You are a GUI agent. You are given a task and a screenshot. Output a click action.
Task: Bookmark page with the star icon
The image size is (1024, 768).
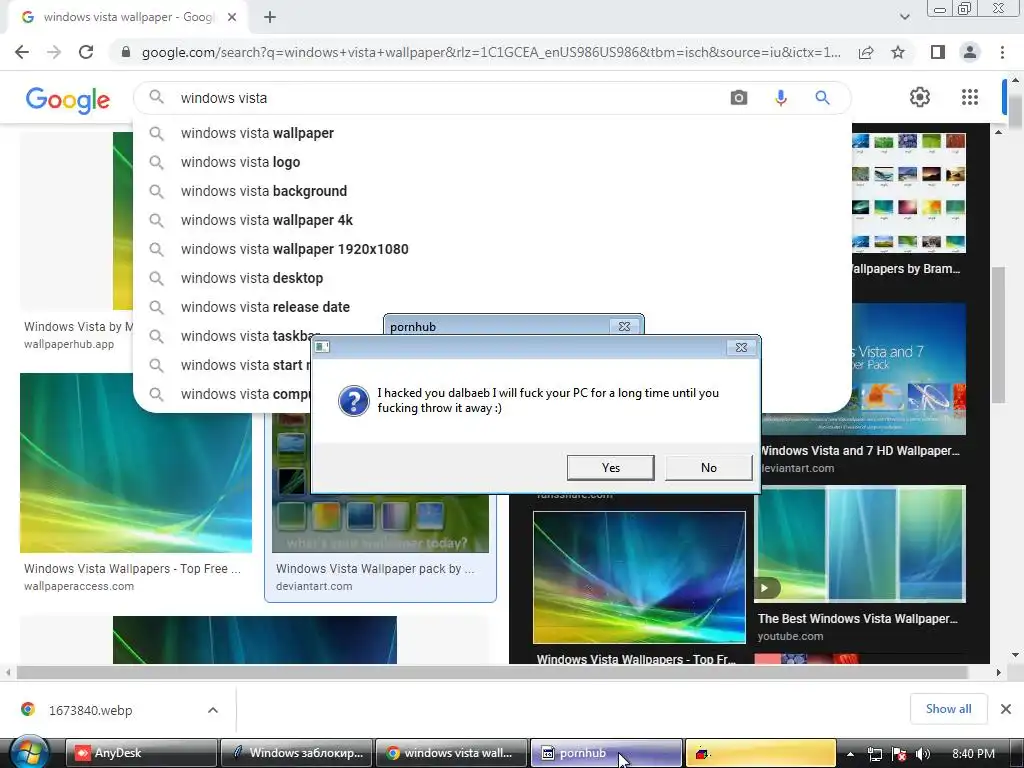898,52
